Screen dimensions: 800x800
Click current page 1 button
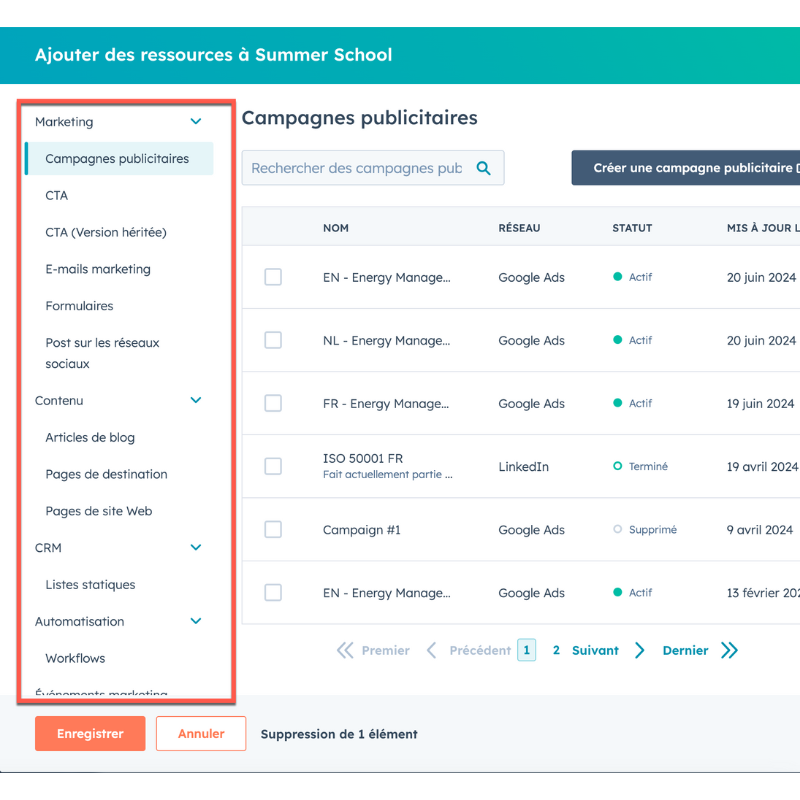pyautogui.click(x=527, y=650)
